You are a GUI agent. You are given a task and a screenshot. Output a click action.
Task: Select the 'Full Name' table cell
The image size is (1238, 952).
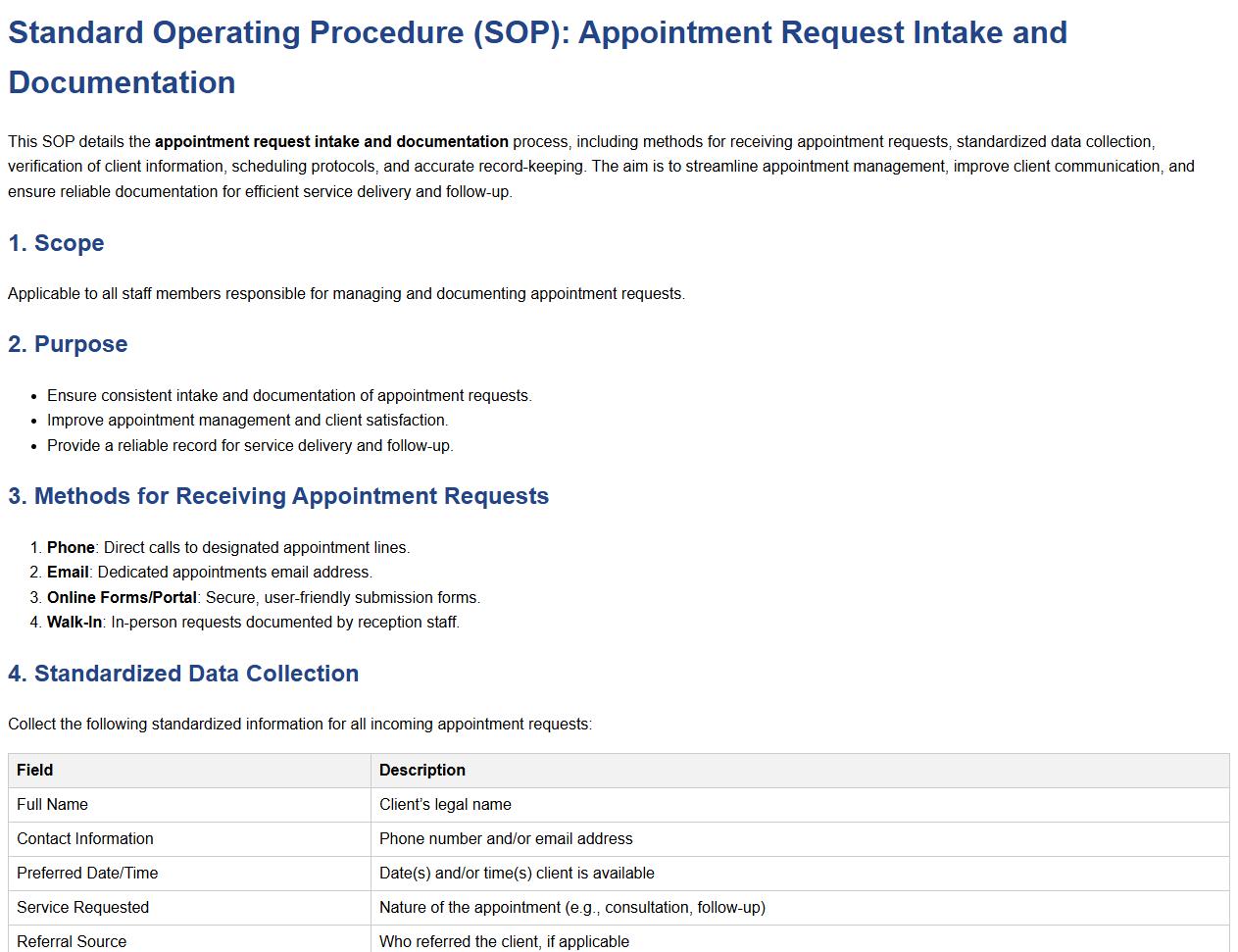pyautogui.click(x=53, y=804)
